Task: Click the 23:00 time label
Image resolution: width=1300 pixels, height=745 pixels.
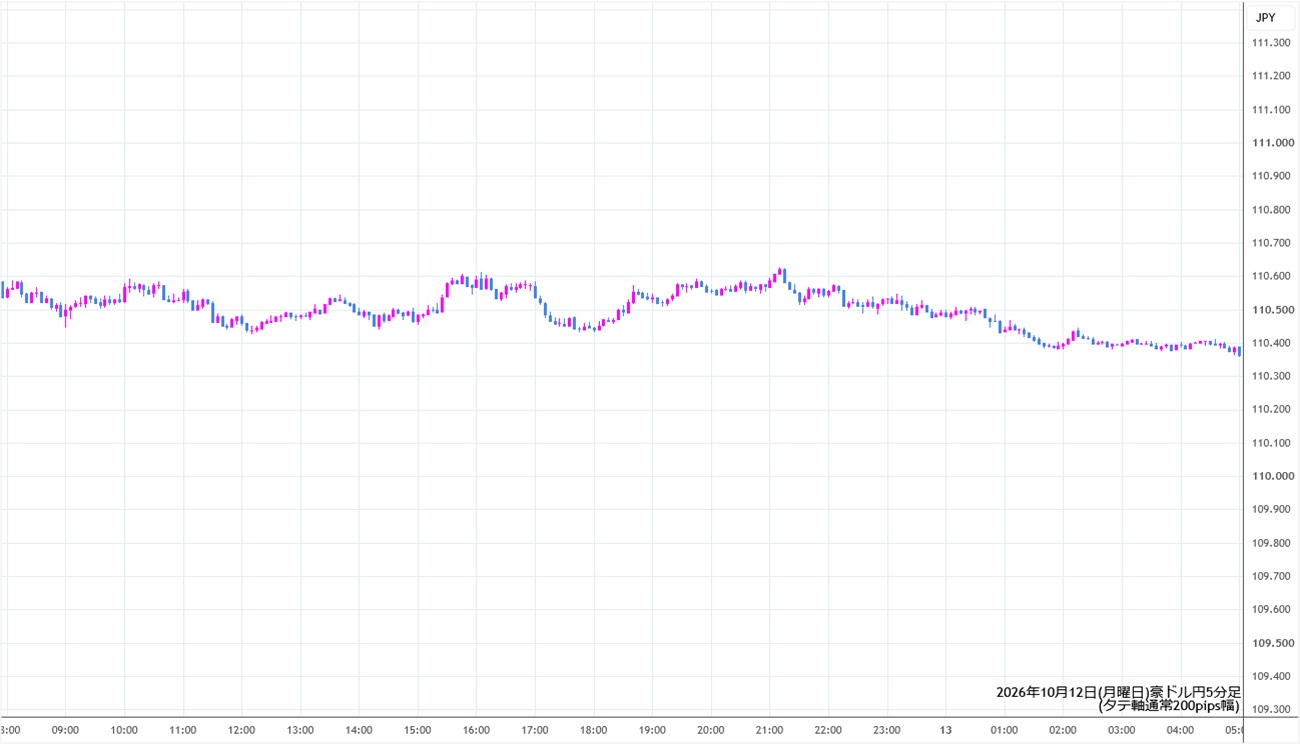Action: [x=887, y=730]
